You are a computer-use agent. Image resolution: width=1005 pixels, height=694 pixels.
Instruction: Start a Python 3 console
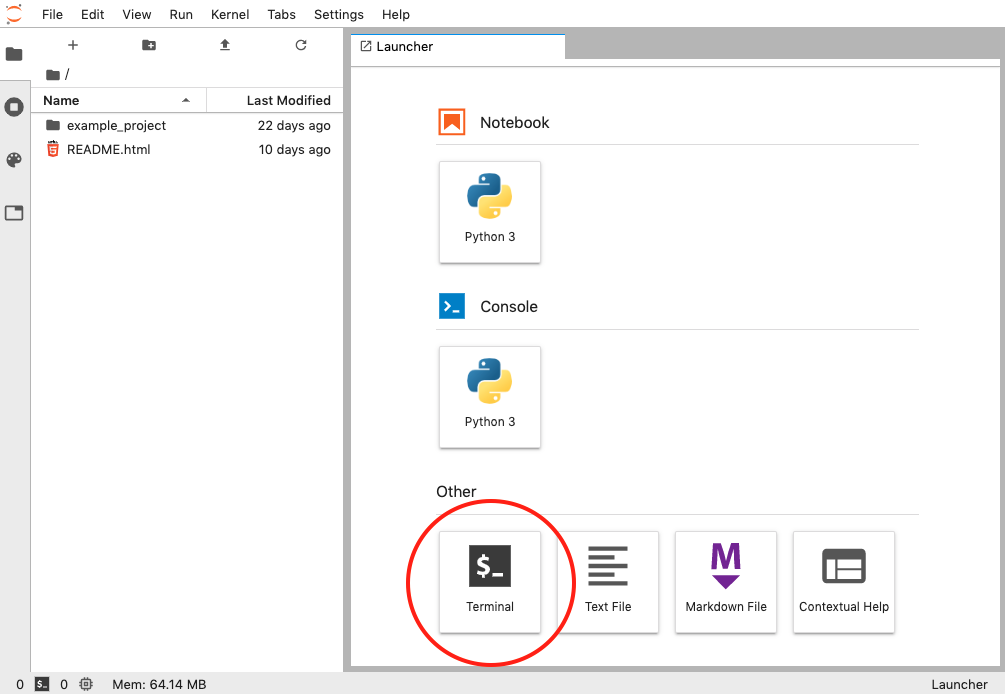(490, 397)
